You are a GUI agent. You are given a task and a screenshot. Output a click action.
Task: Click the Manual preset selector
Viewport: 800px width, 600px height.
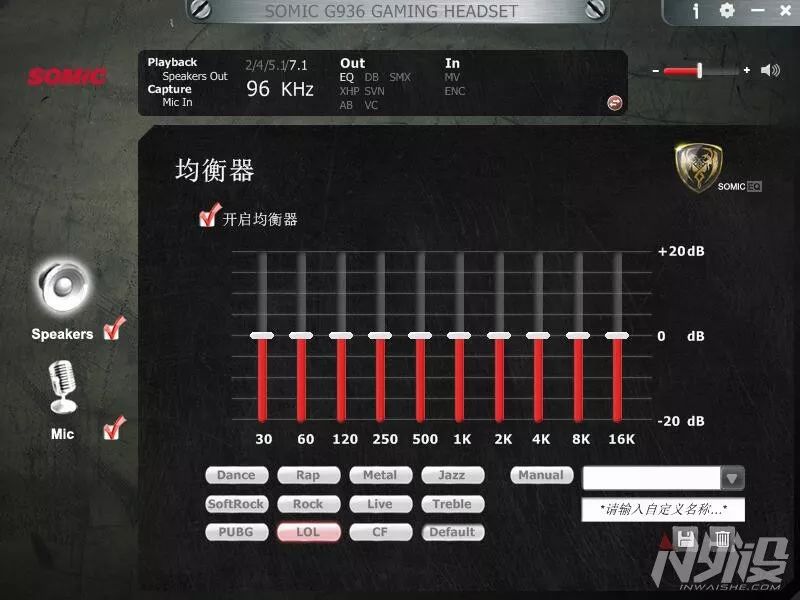(540, 475)
